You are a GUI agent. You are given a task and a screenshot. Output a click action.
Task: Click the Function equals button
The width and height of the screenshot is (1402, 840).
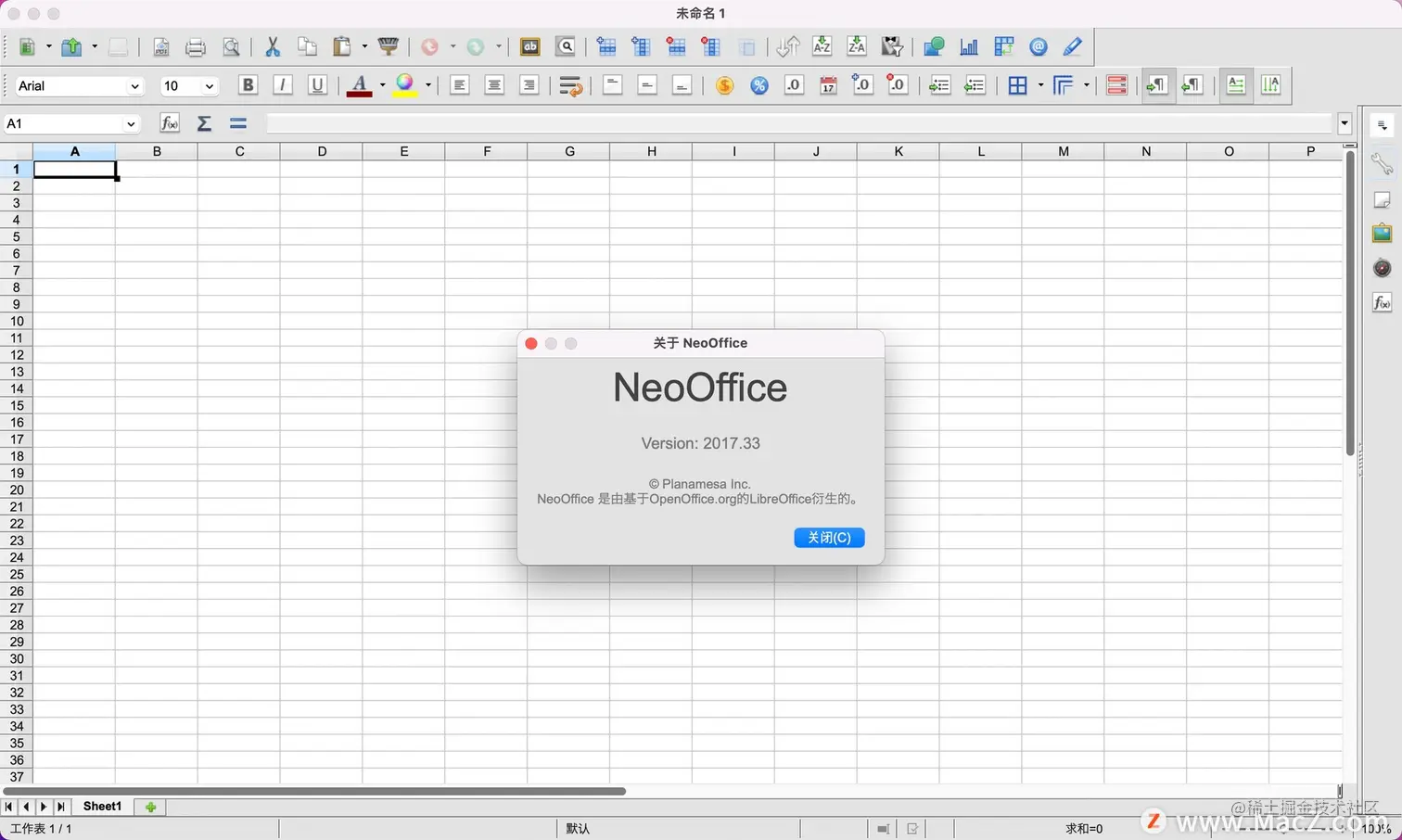click(x=238, y=123)
